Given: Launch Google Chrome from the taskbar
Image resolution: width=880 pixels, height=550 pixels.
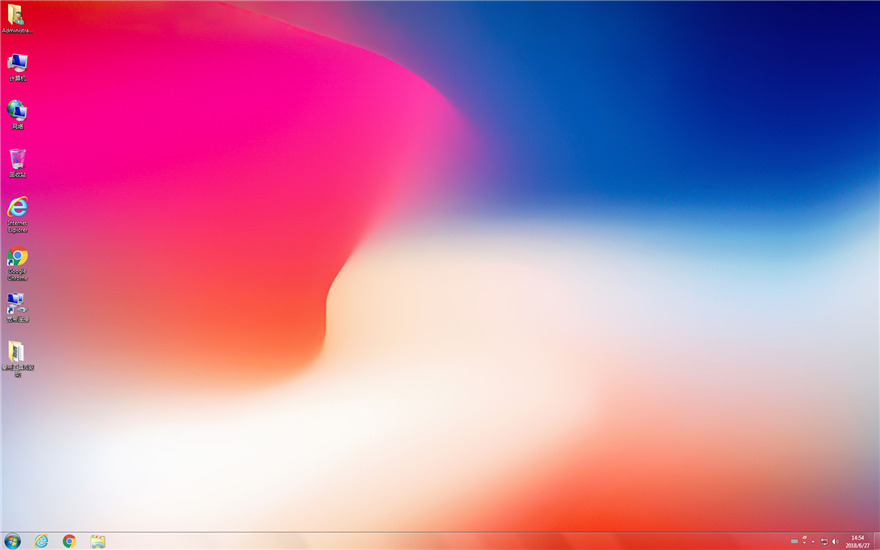Looking at the screenshot, I should pos(70,541).
